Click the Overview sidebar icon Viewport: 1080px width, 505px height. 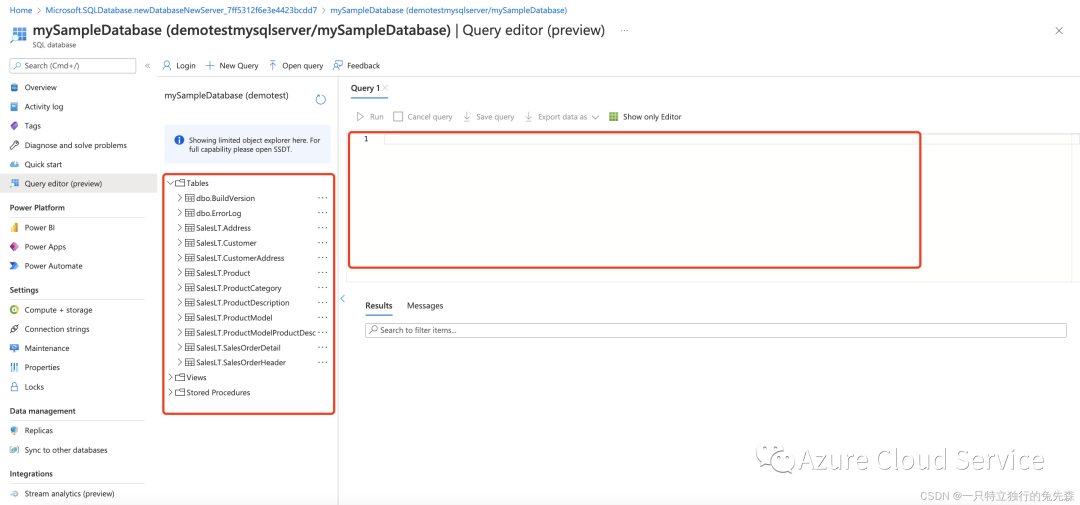[x=14, y=87]
